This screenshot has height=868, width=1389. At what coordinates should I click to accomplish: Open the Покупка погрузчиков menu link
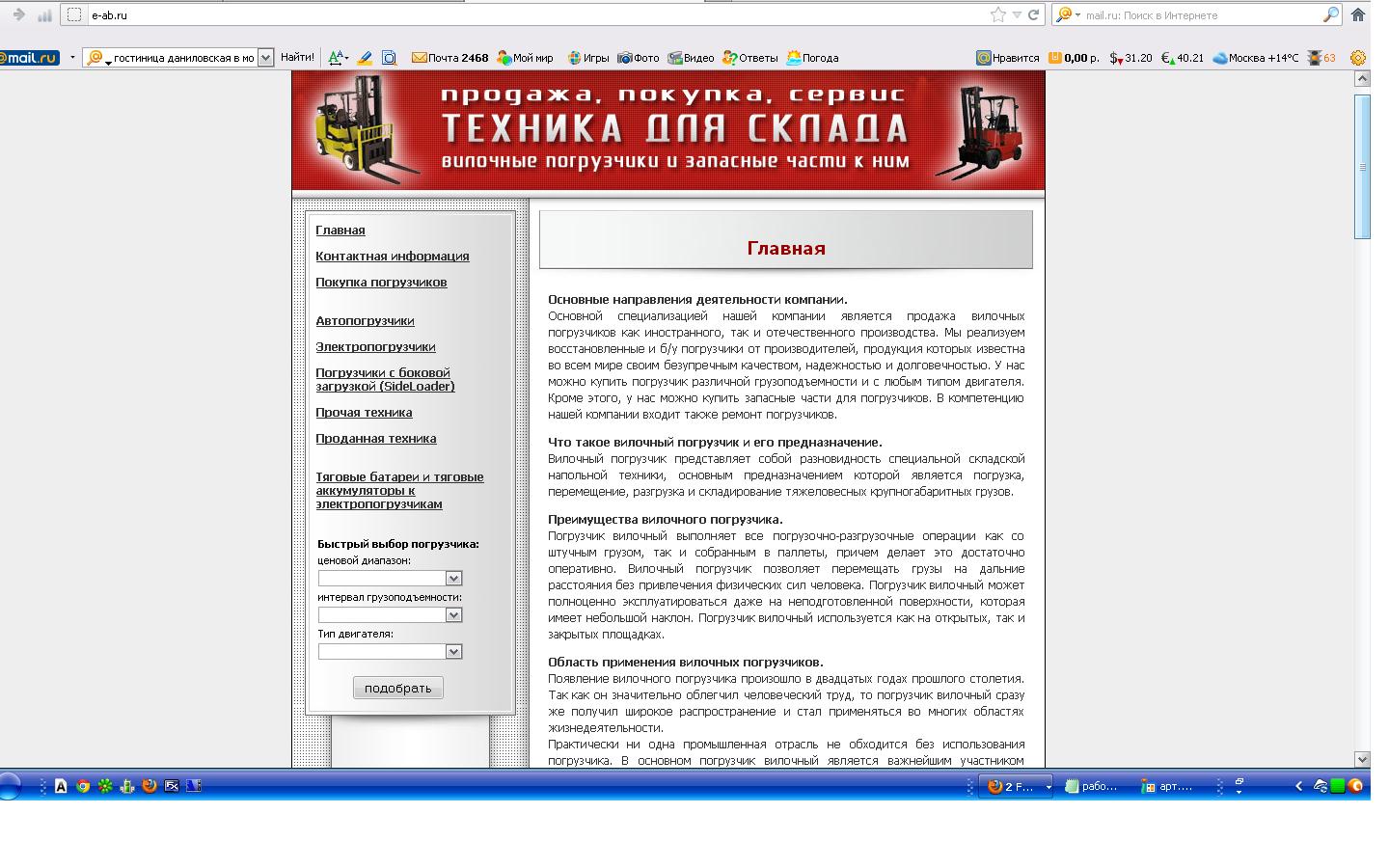click(x=381, y=283)
